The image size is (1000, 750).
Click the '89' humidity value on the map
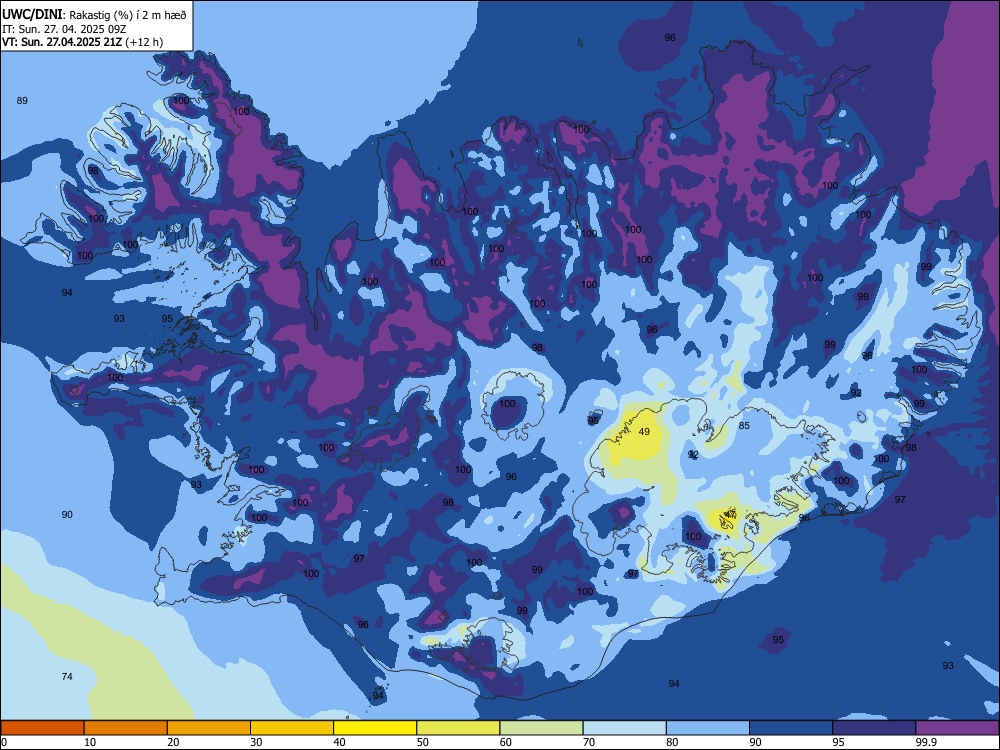pyautogui.click(x=22, y=101)
